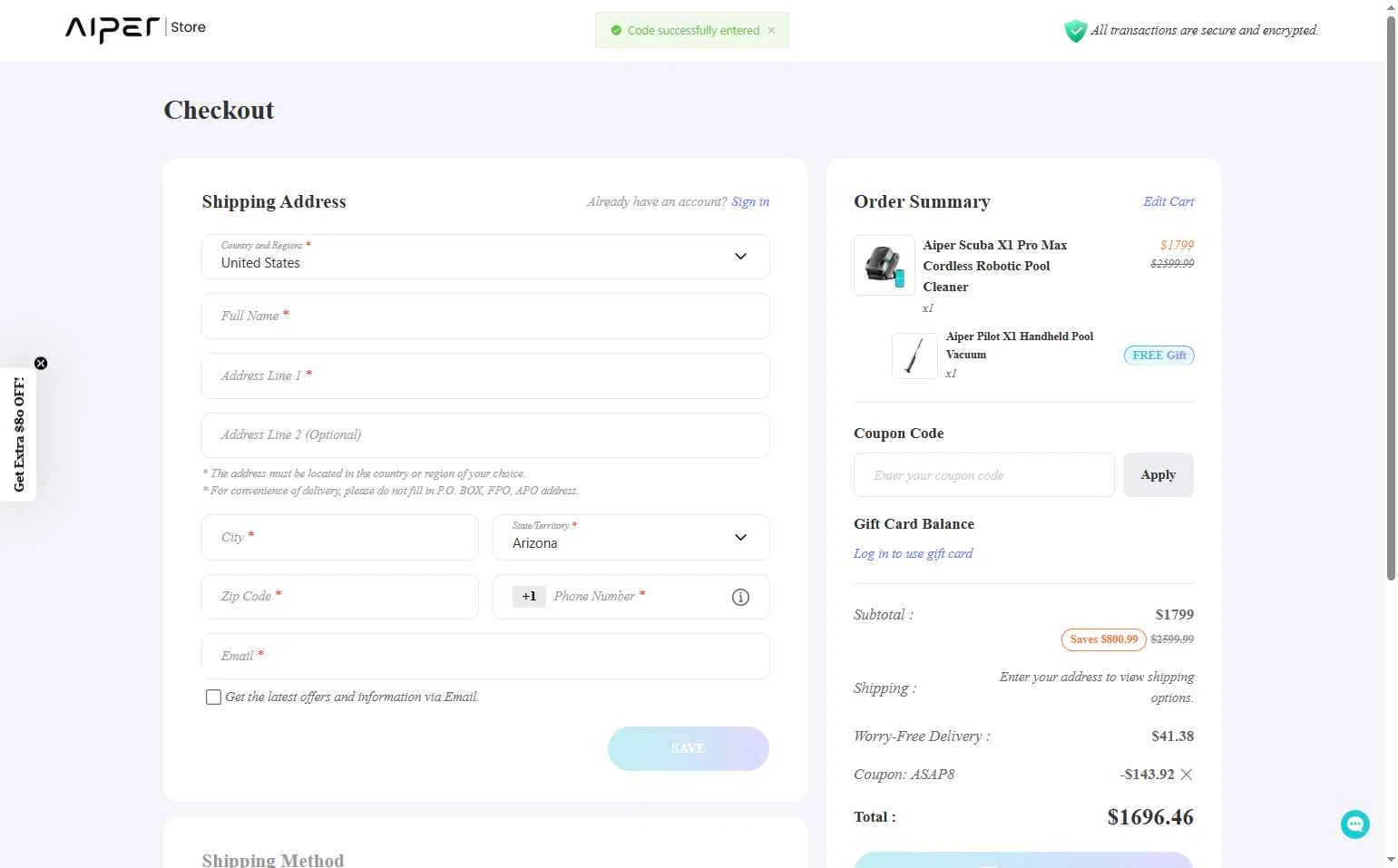Click the total amount '$1696.46'
1398x868 pixels.
tap(1150, 817)
